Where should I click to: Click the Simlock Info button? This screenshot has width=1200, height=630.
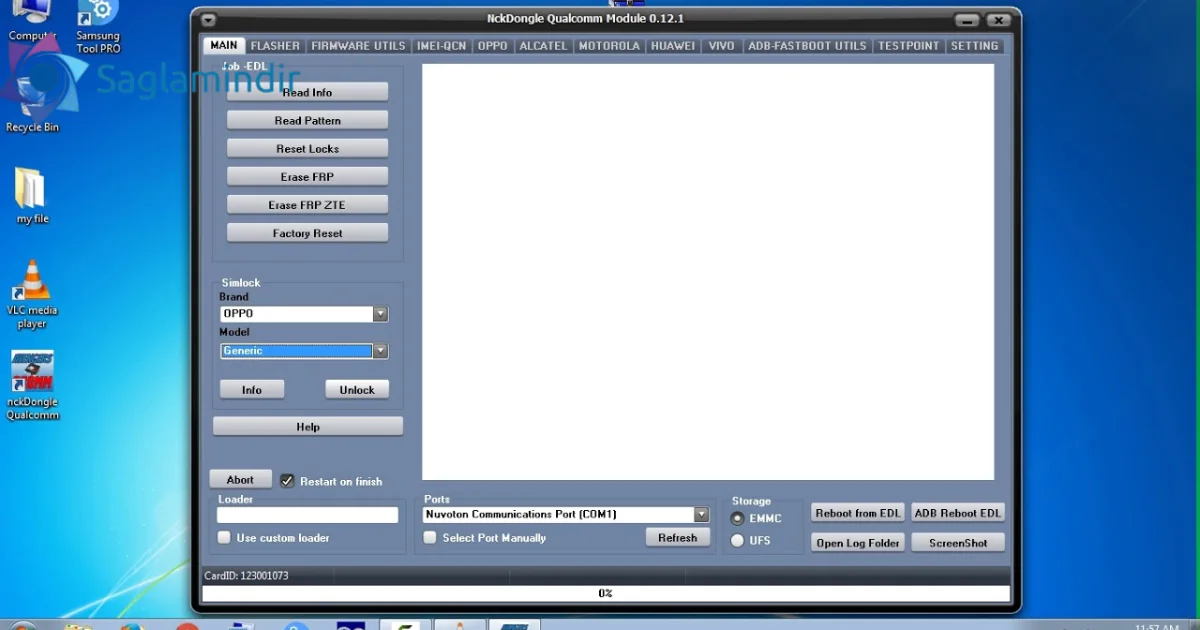(x=252, y=390)
